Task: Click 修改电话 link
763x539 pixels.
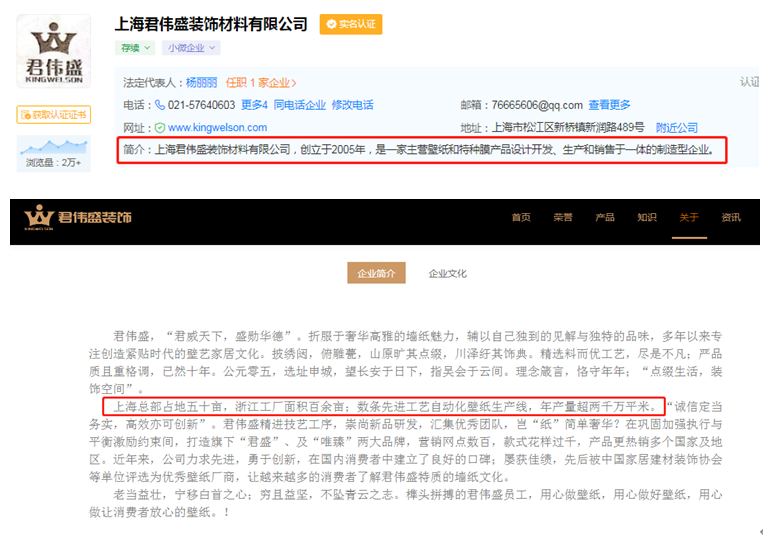Action: 353,105
